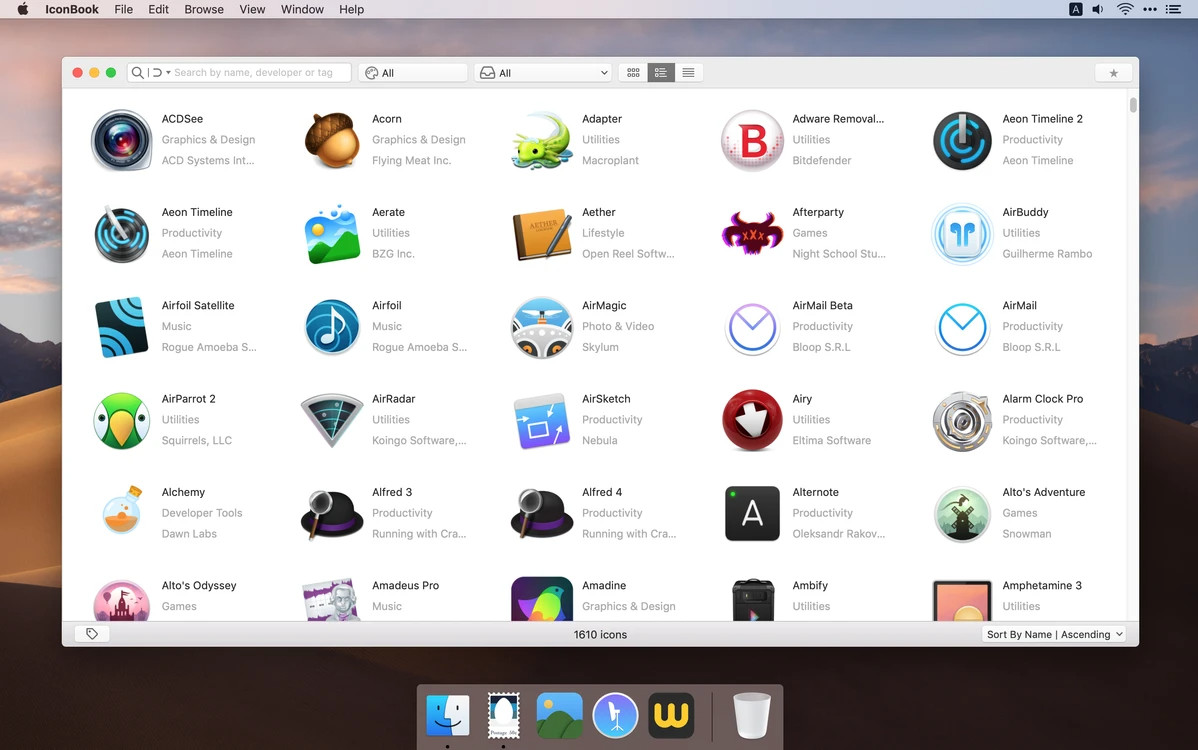Toggle the favorites star button
1198x750 pixels.
1113,73
